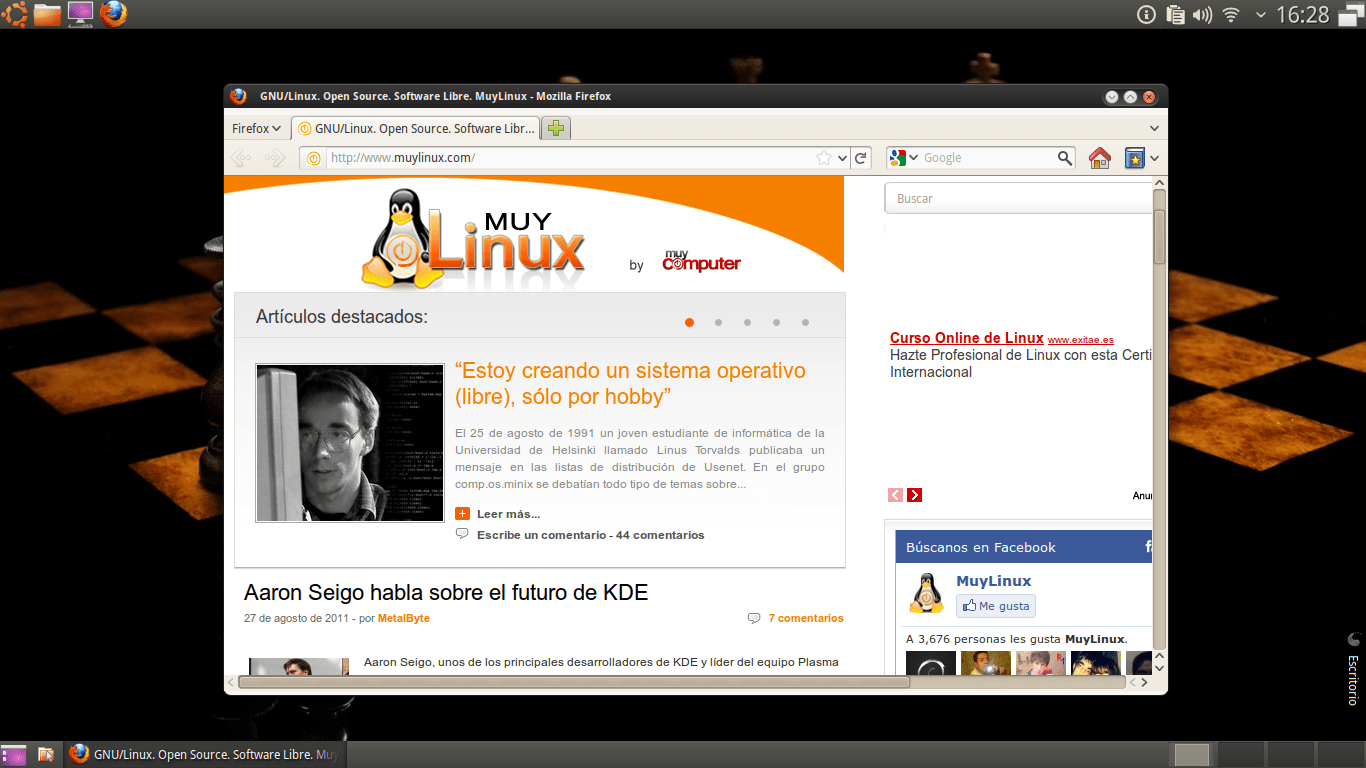Click the 'Buscar' search field on page

pos(1018,198)
